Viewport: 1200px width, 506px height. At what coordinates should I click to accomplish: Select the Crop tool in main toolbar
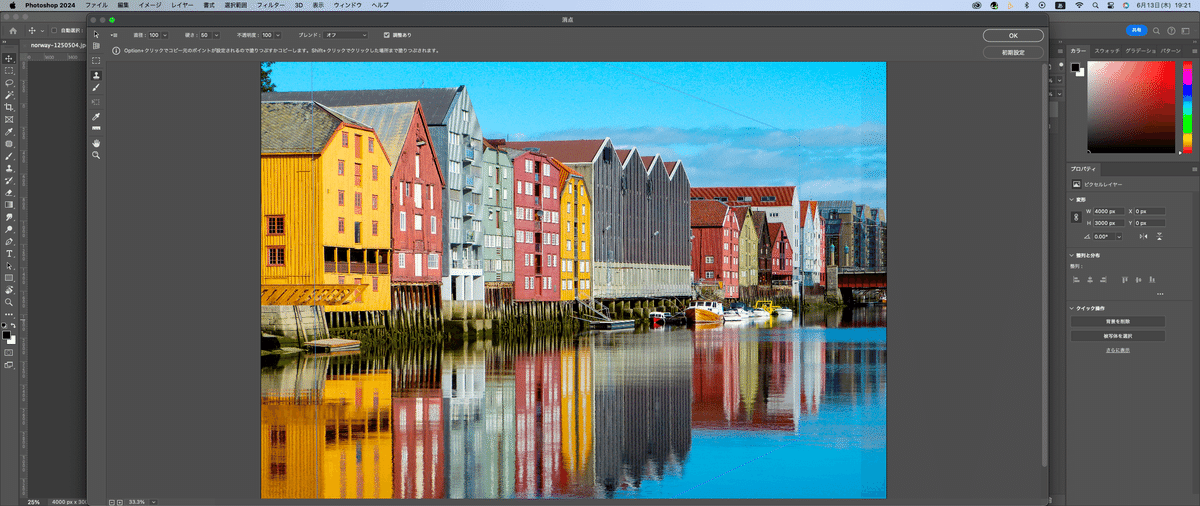click(x=9, y=107)
